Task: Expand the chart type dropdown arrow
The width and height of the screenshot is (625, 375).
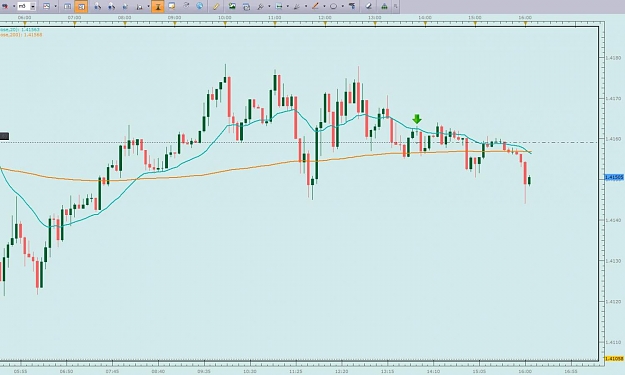Action: (55, 6)
